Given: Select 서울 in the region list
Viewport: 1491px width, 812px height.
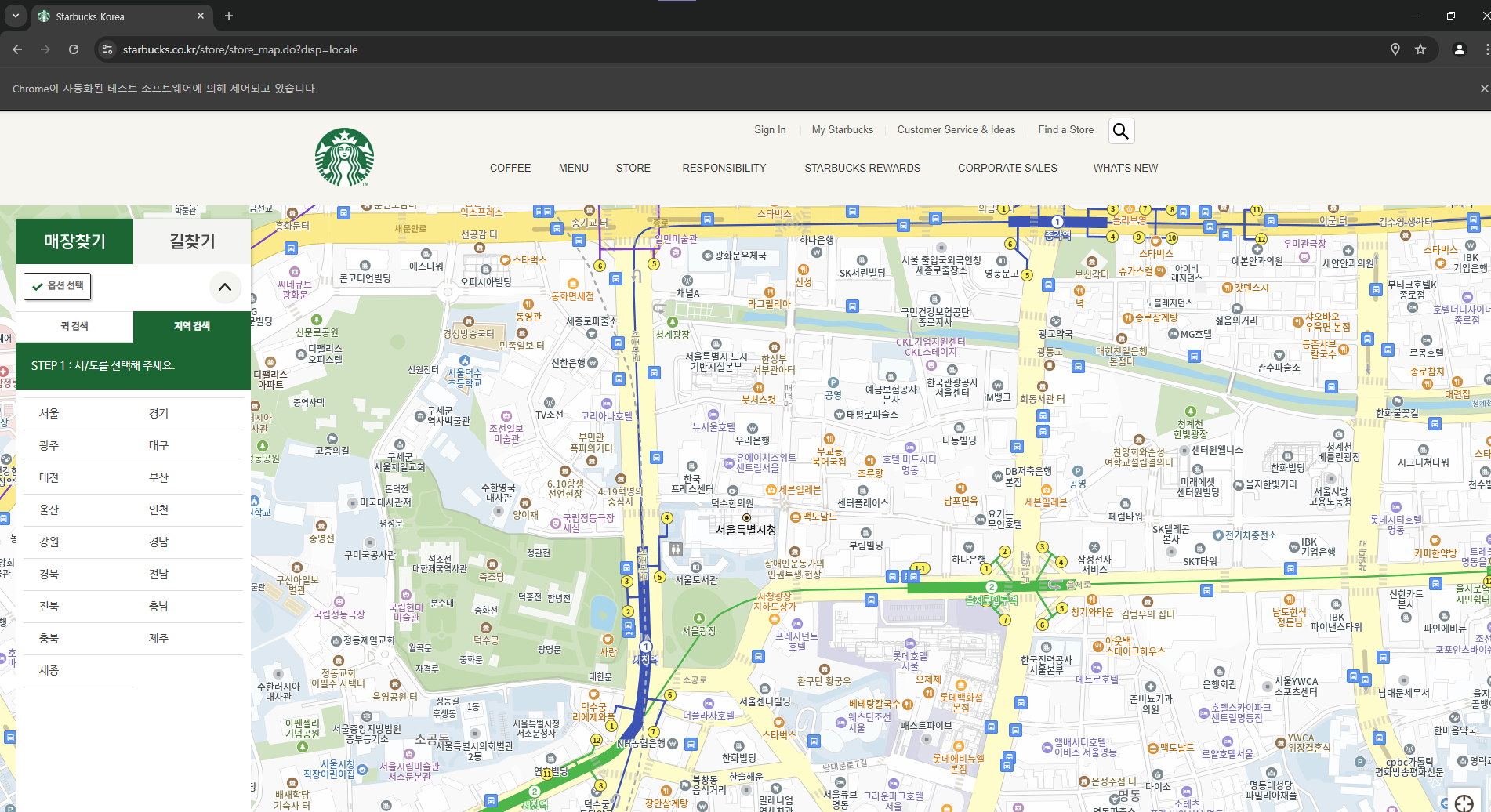Looking at the screenshot, I should point(49,414).
